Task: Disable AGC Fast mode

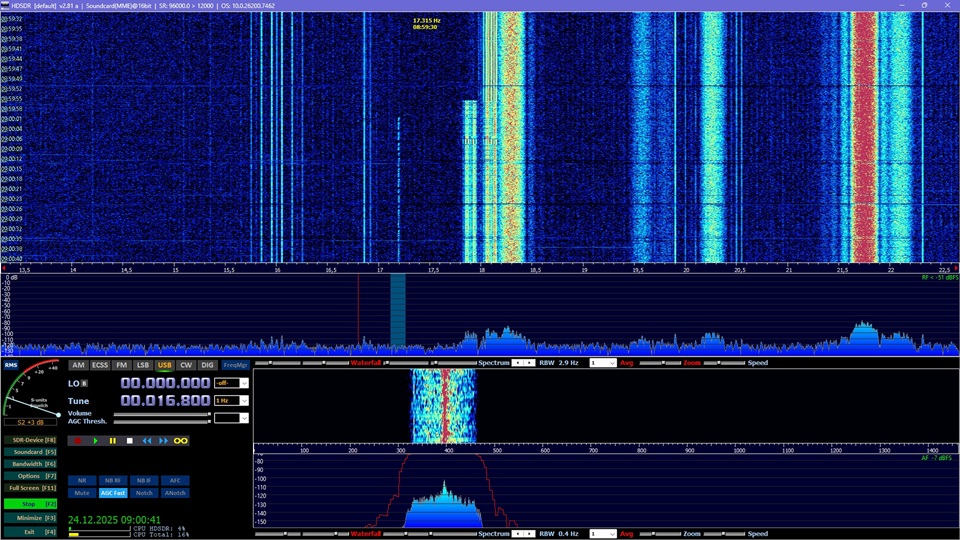Action: tap(112, 493)
